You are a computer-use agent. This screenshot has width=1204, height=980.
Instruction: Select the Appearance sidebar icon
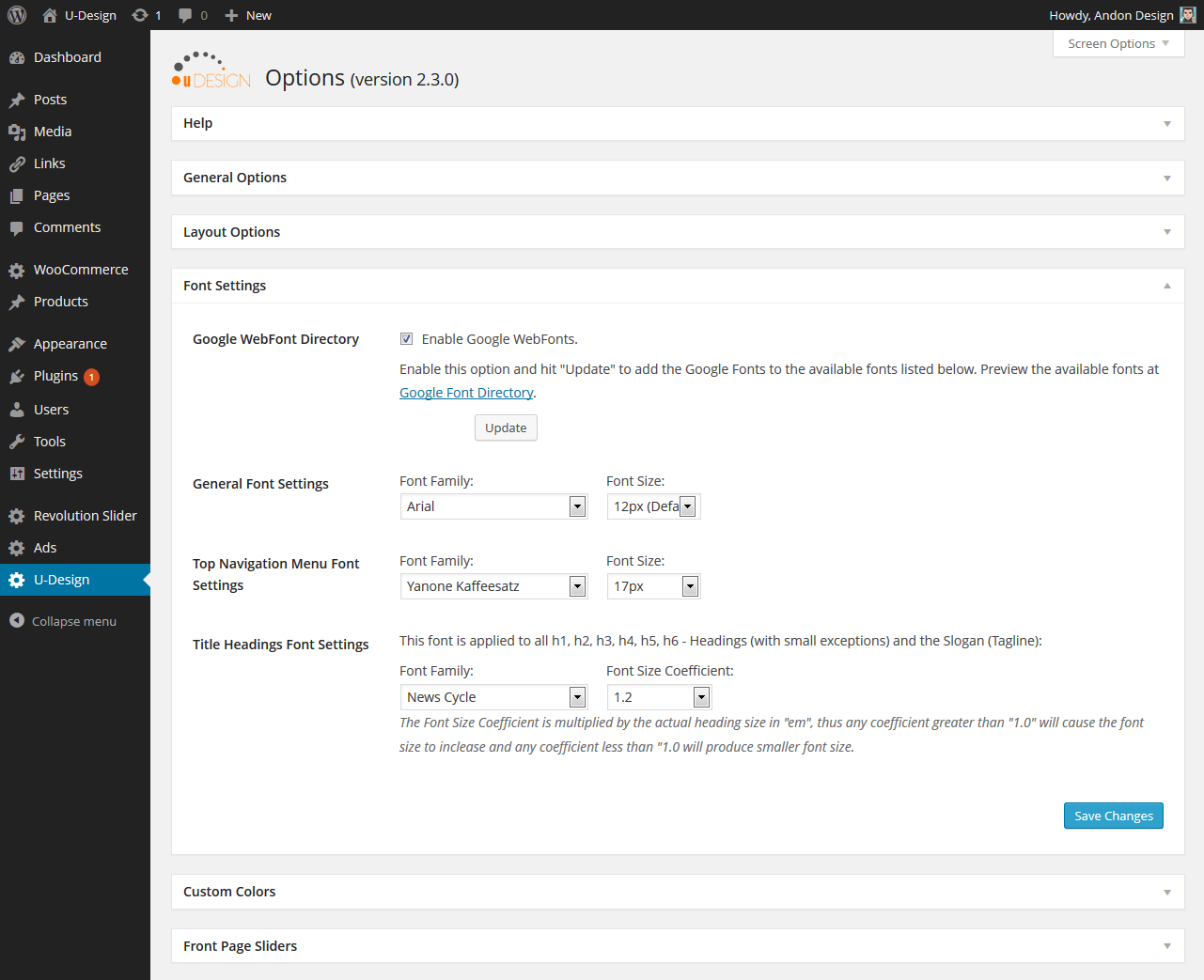click(18, 344)
